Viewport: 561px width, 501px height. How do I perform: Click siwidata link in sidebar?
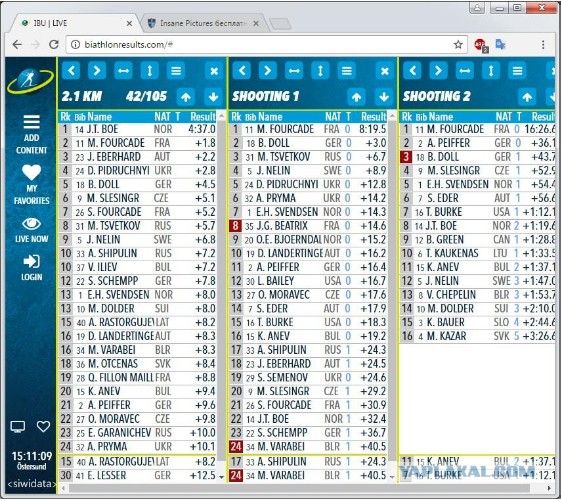[x=31, y=484]
